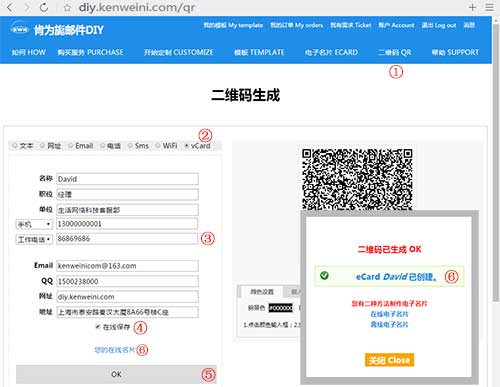
Task: Click the mobile field 13000000001
Action: [x=127, y=224]
